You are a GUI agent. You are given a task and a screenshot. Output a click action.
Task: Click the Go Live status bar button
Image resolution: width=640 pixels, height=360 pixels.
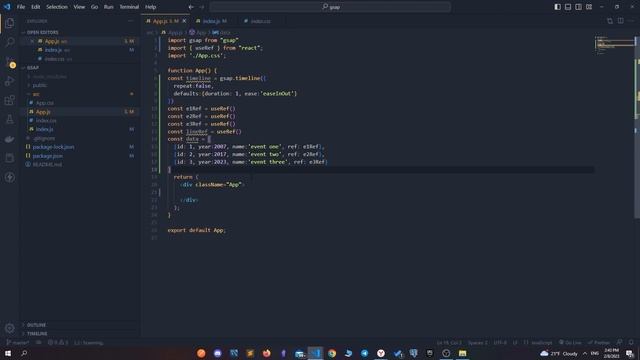[x=570, y=342]
